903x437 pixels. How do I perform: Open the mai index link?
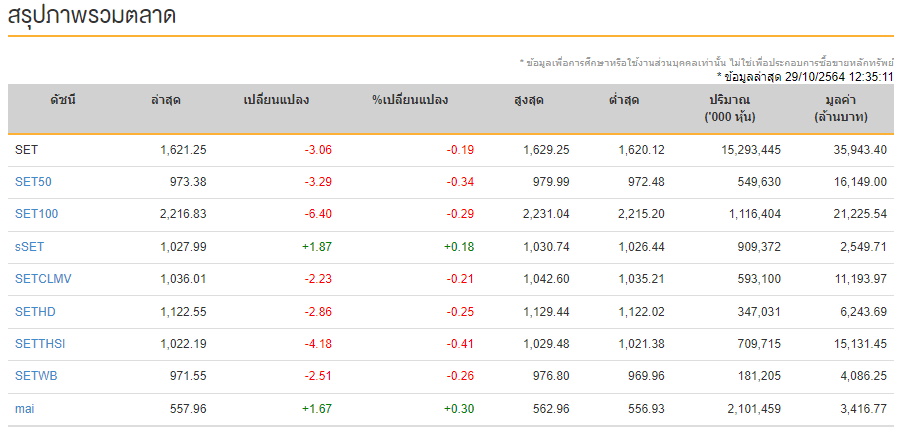click(25, 409)
